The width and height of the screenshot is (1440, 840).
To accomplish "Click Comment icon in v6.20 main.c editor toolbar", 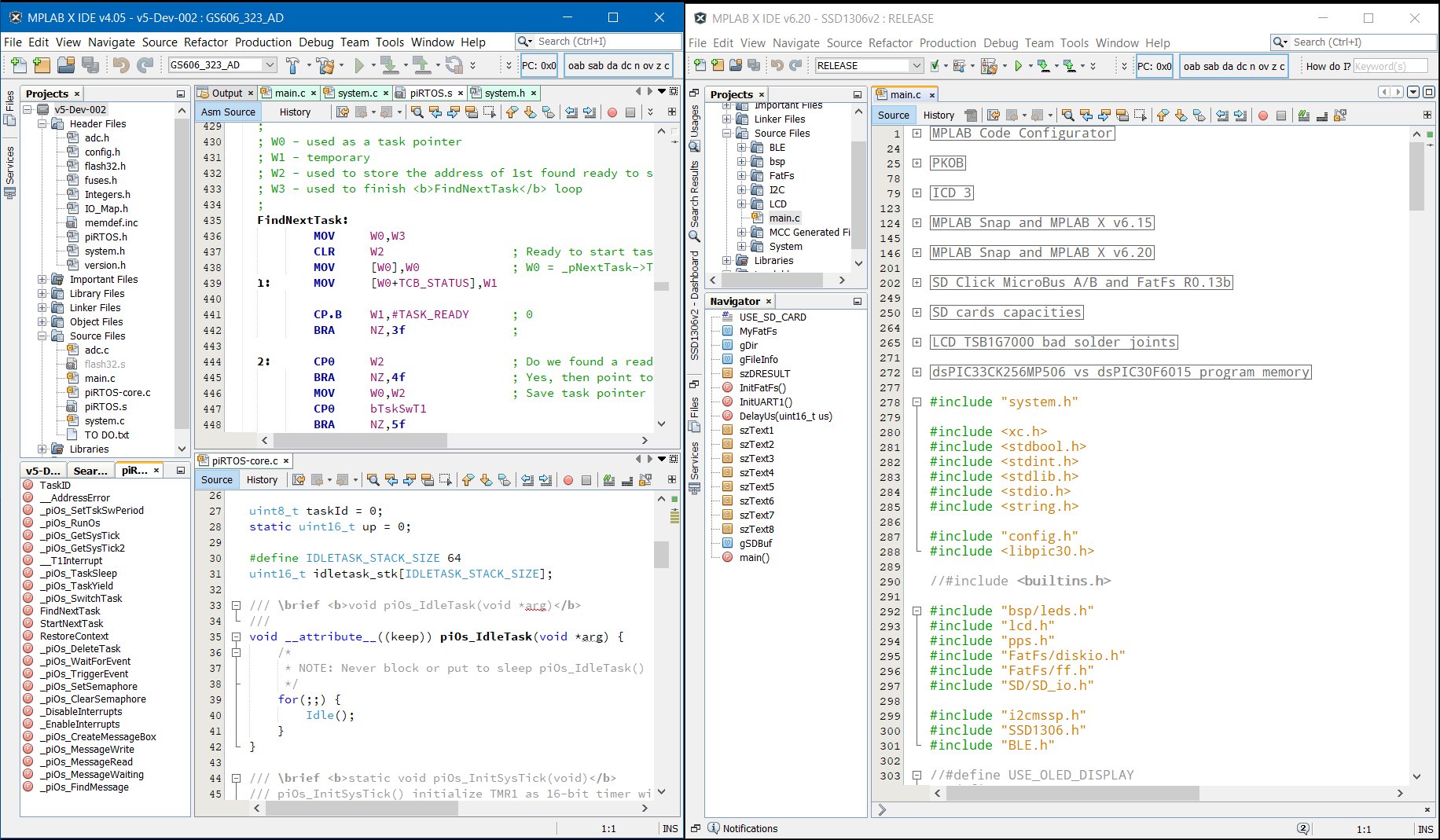I will tap(1304, 116).
